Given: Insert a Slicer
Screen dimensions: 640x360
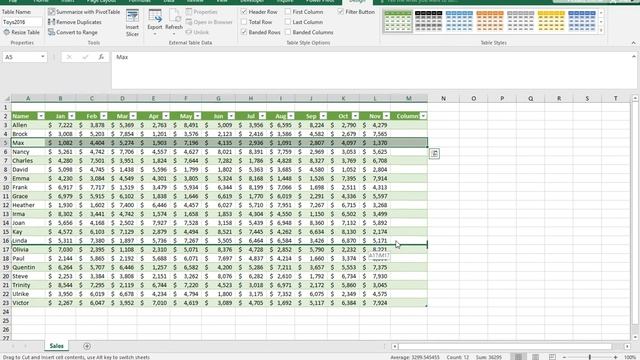Looking at the screenshot, I should tap(132, 23).
